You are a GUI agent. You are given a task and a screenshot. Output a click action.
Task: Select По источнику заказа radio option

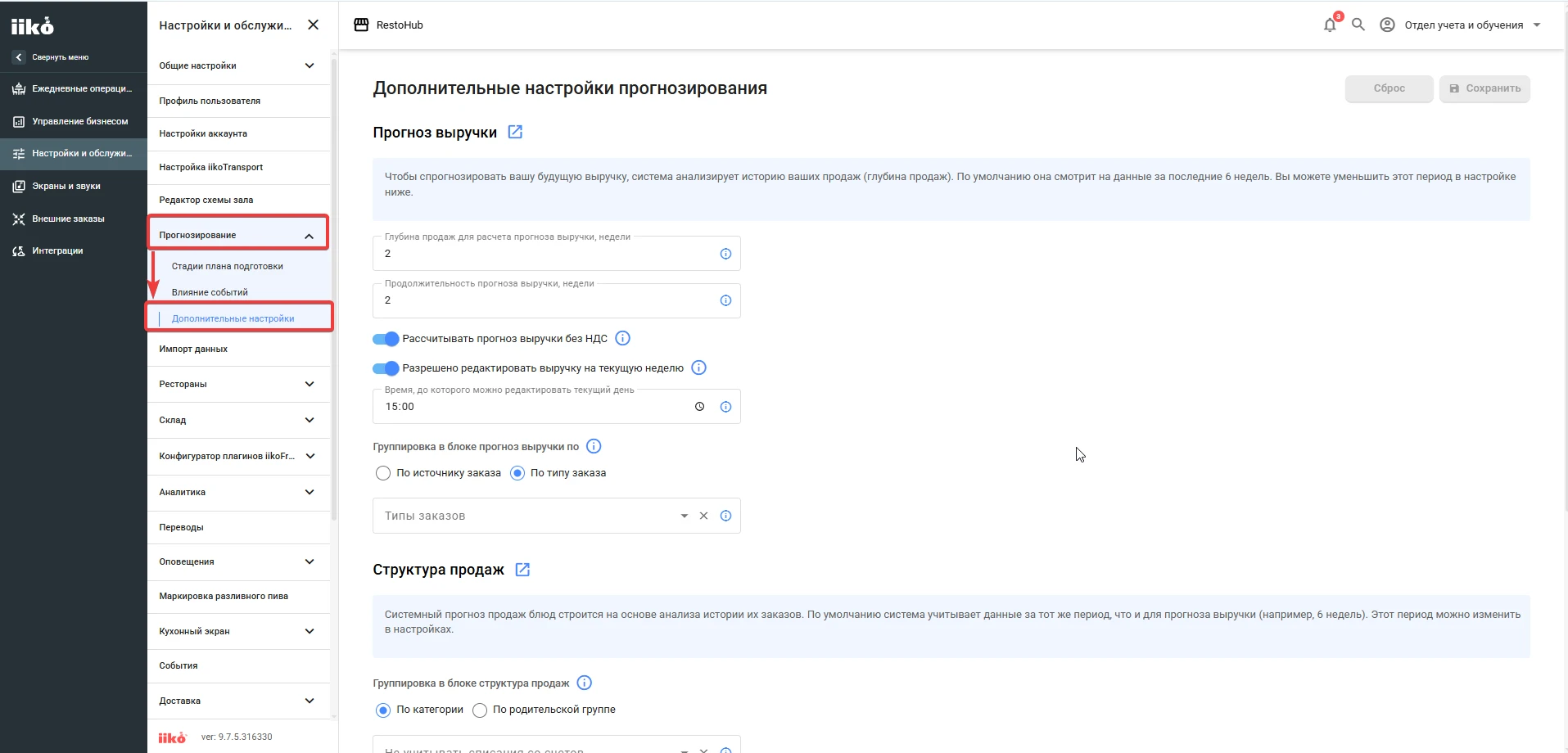pyautogui.click(x=383, y=473)
